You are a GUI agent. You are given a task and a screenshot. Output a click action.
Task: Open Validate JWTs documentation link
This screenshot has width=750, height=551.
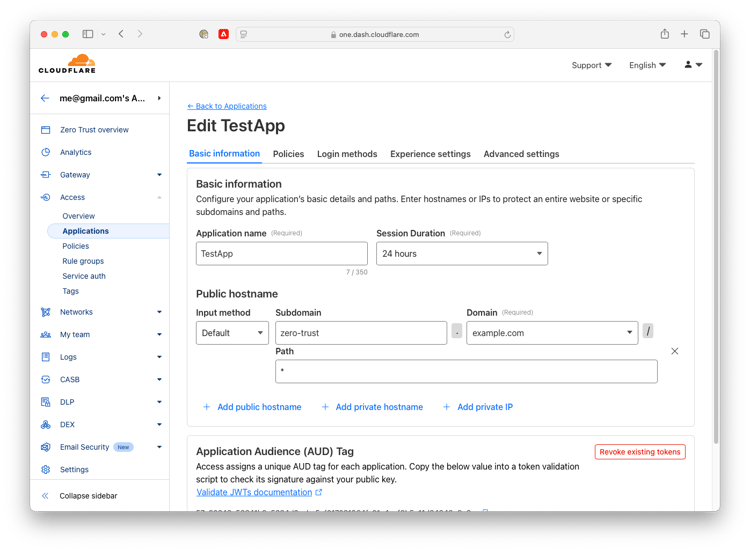tap(254, 492)
